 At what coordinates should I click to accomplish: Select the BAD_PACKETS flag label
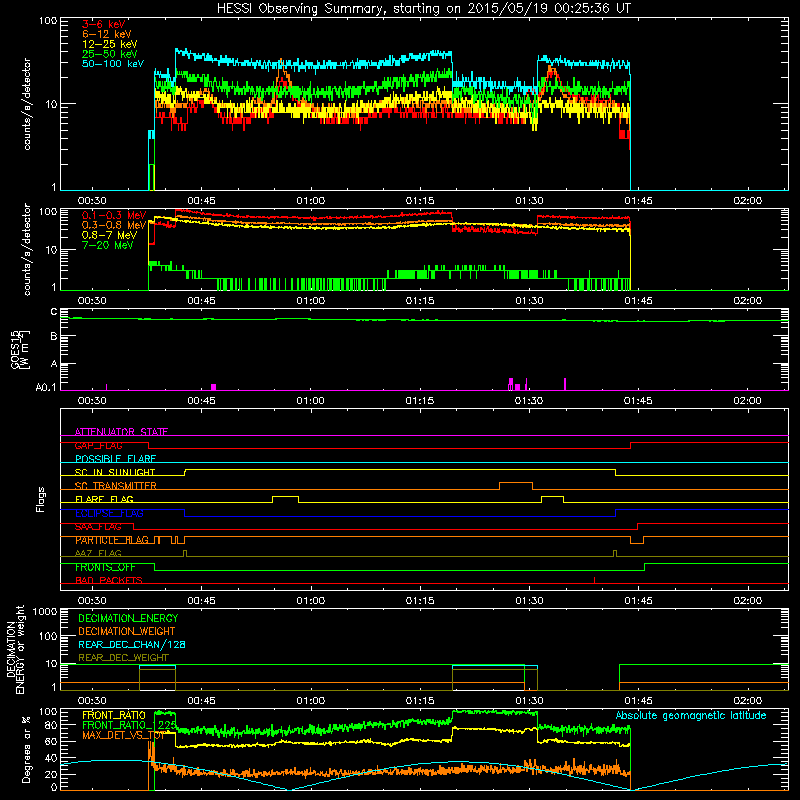(x=109, y=581)
